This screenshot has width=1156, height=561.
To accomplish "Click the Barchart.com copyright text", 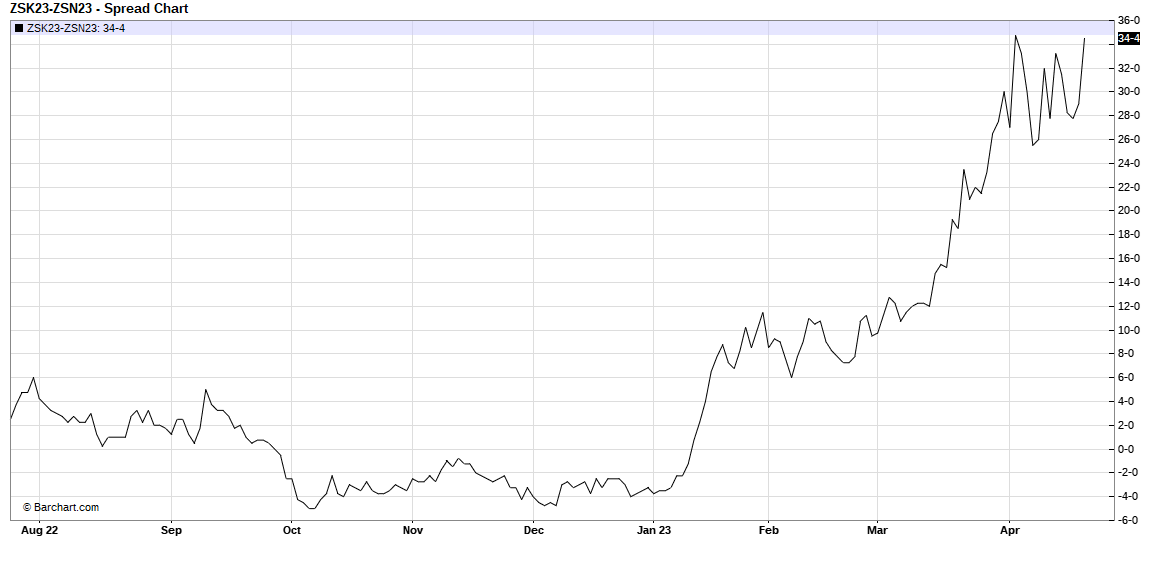I will point(61,507).
